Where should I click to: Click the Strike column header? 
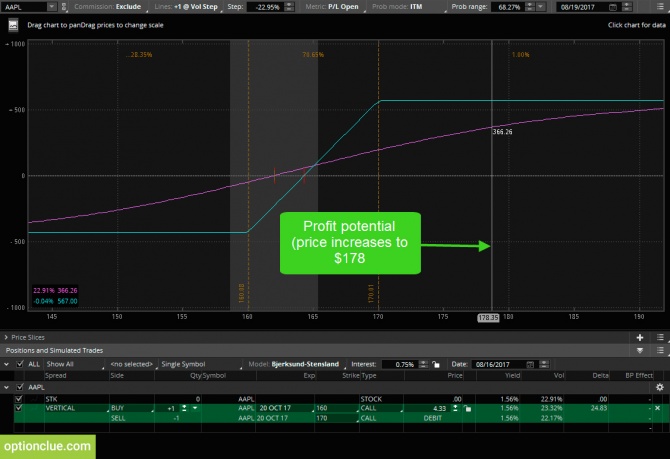[350, 376]
